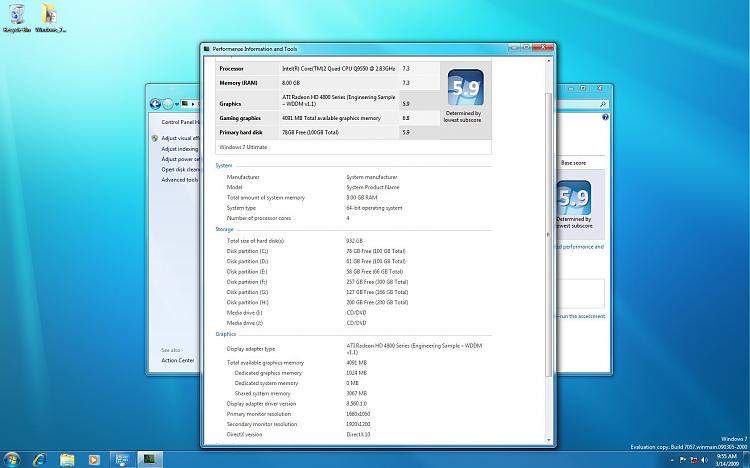This screenshot has height=468, width=750.
Task: Launch Windows Media Player from taskbar
Action: (x=94, y=460)
